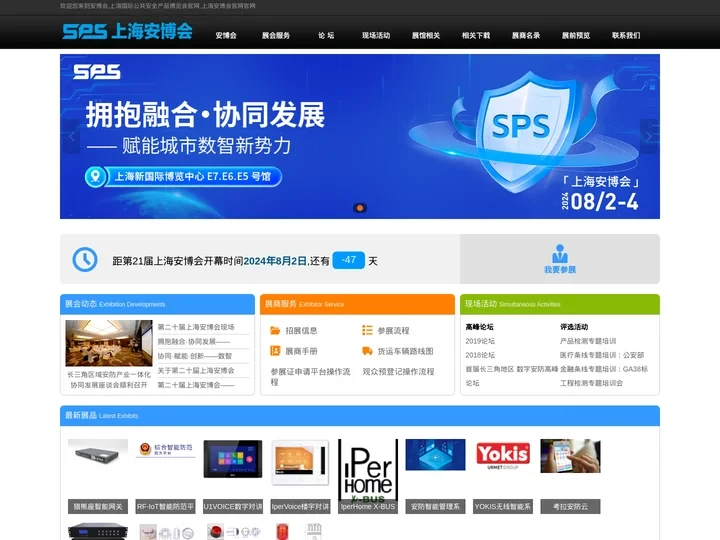Screen dimensions: 720x540
Task: Open the 招展信息 link
Action: (x=301, y=331)
